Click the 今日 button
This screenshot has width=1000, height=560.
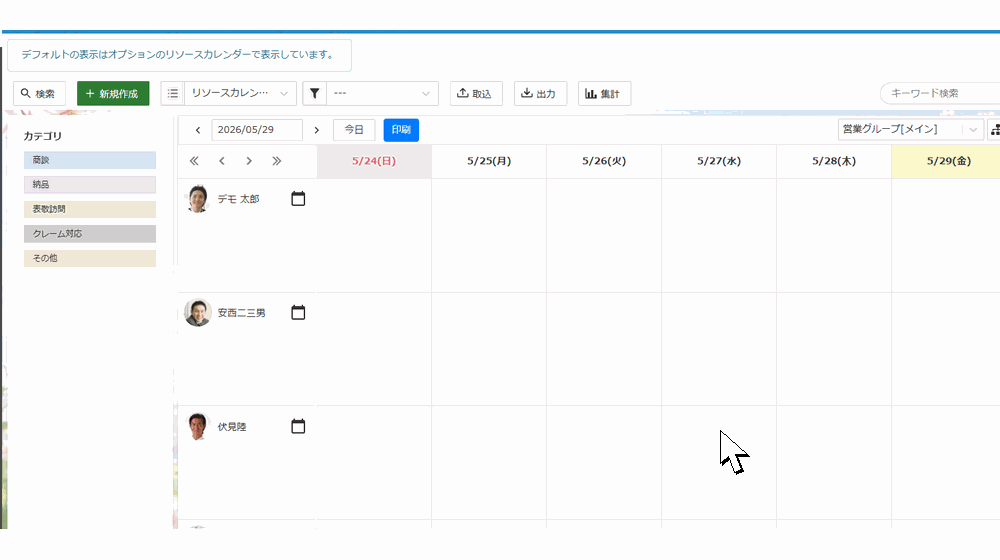354,130
